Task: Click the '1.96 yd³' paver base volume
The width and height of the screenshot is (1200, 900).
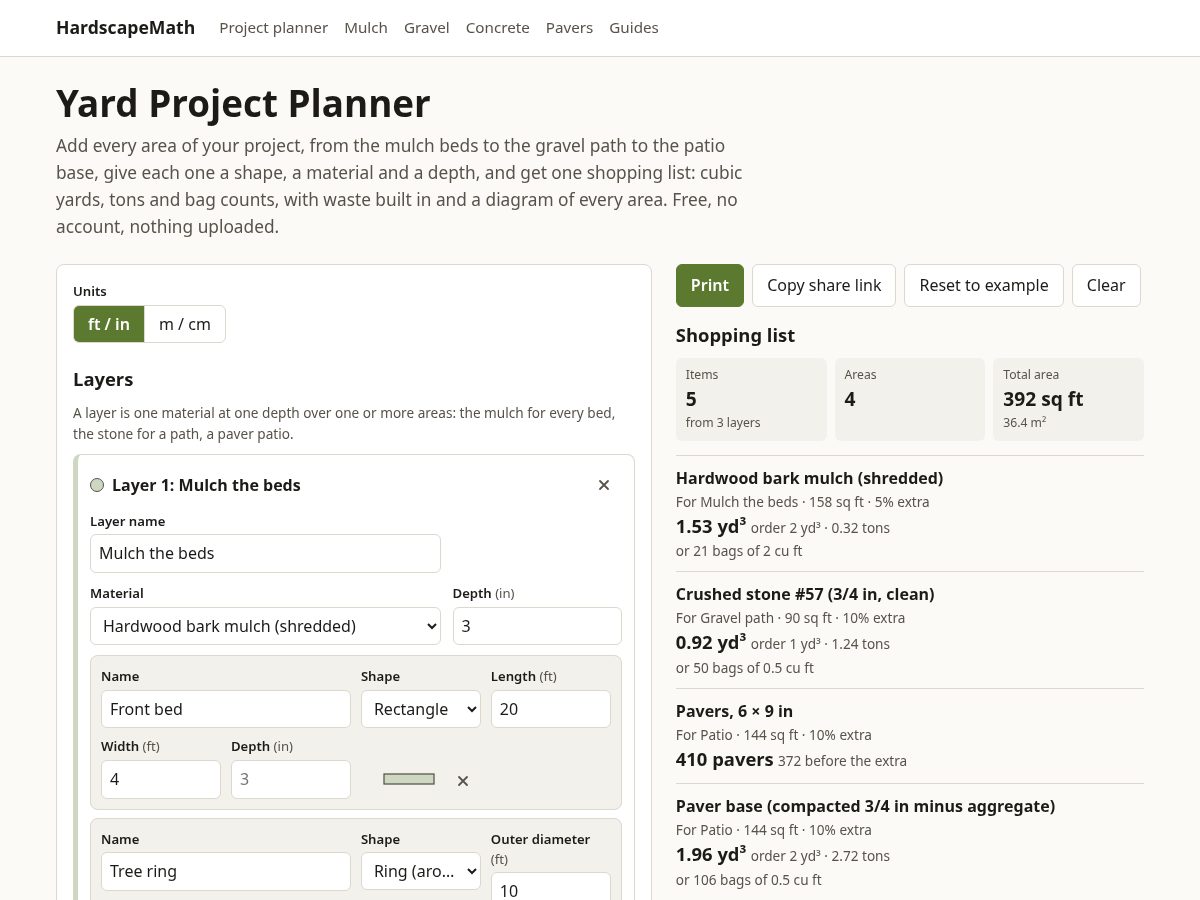Action: pyautogui.click(x=711, y=854)
